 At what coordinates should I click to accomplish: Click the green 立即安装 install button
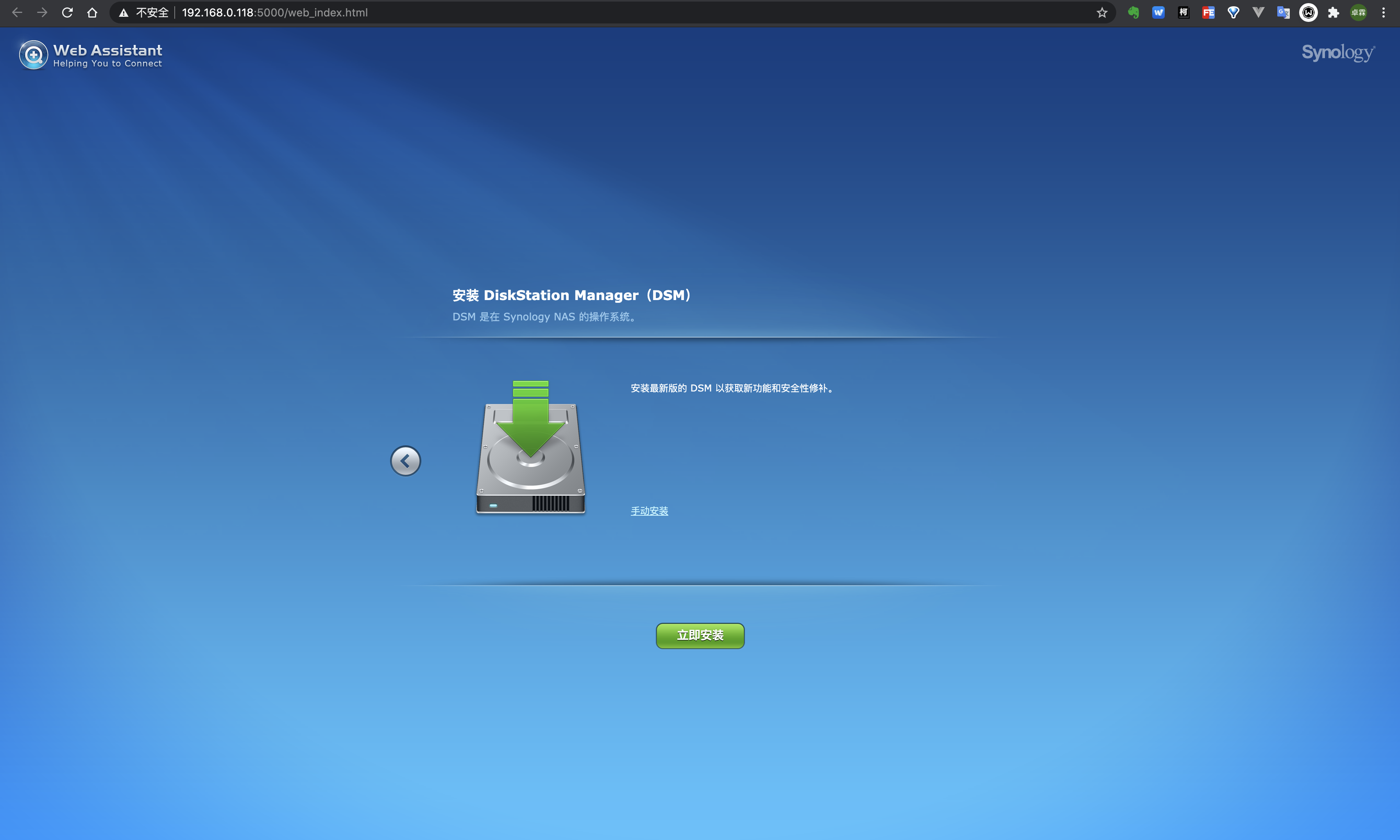coord(700,636)
